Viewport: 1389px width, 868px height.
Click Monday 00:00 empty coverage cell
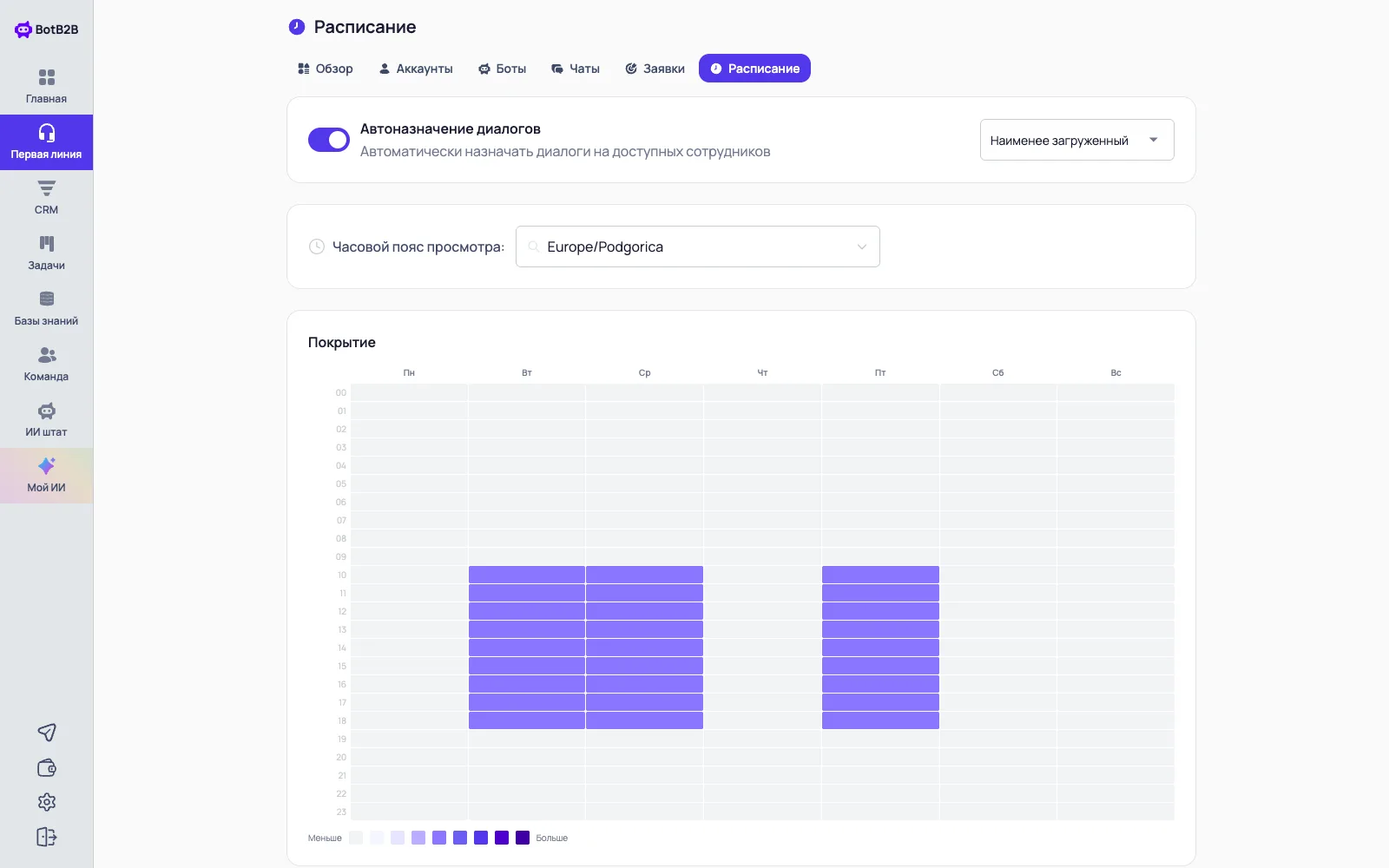pos(409,392)
